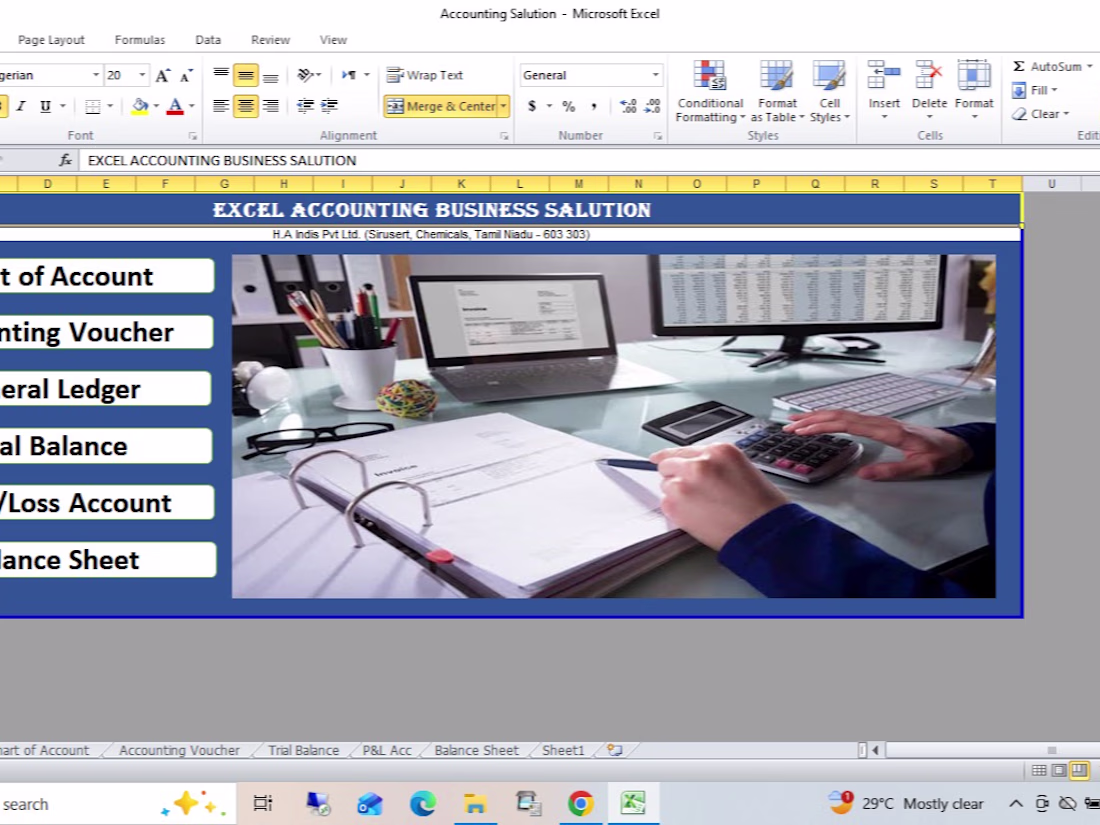Expand Merge & Center options arrow
This screenshot has height=825, width=1100.
[x=503, y=107]
